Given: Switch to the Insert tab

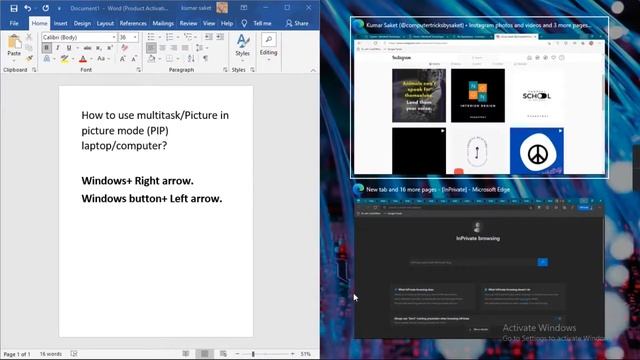Looking at the screenshot, I should pyautogui.click(x=60, y=23).
